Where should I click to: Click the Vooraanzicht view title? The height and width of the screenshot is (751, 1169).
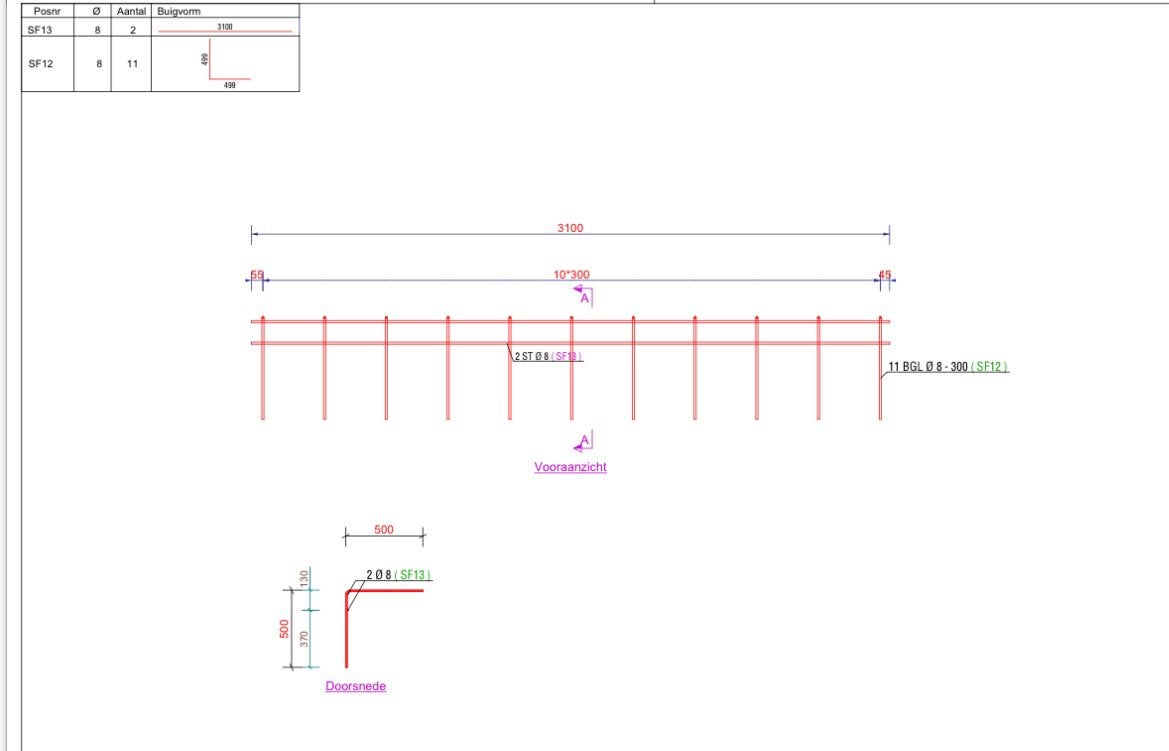point(570,467)
